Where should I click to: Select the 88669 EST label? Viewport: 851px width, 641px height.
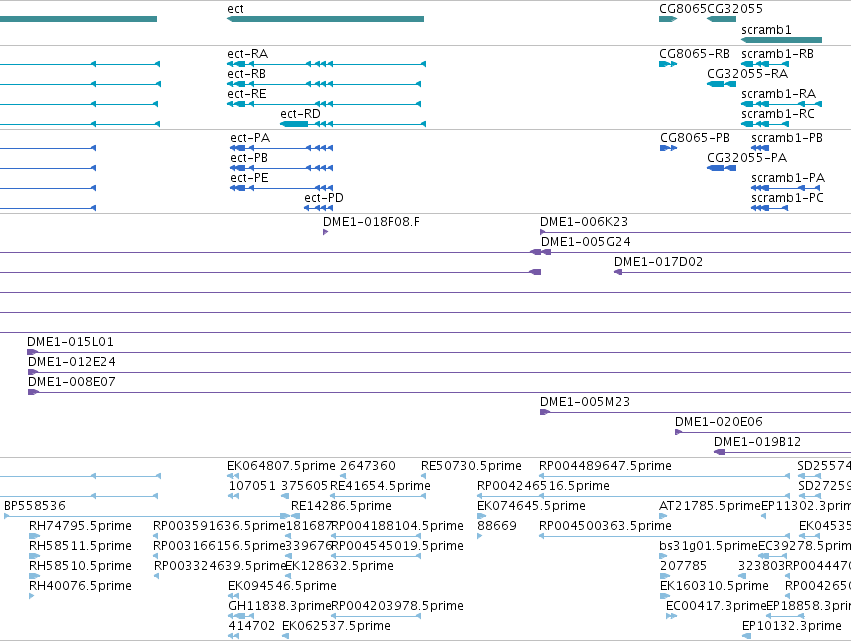tap(497, 526)
